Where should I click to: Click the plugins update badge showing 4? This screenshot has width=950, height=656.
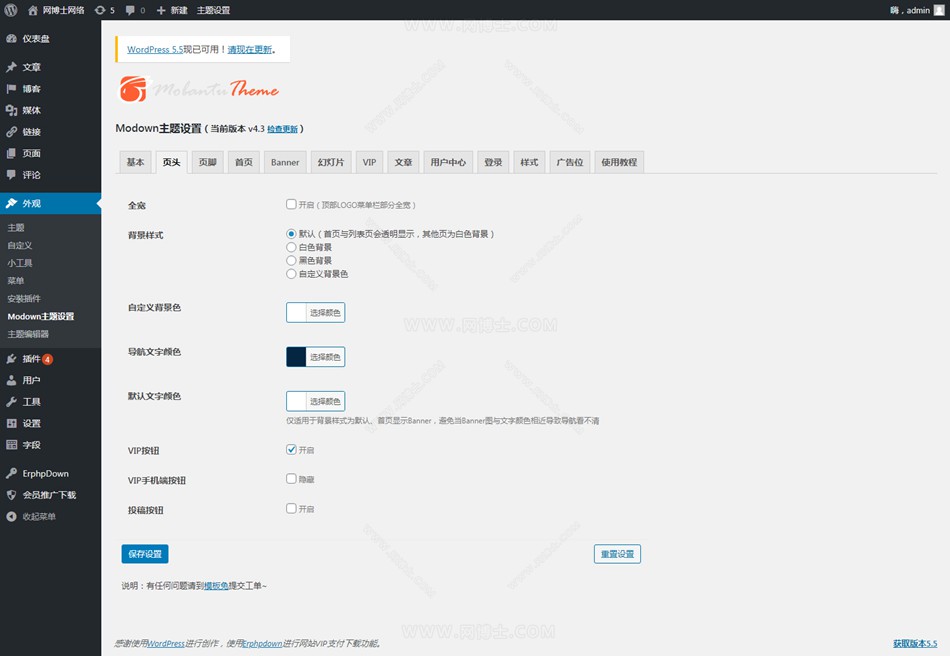[x=47, y=359]
